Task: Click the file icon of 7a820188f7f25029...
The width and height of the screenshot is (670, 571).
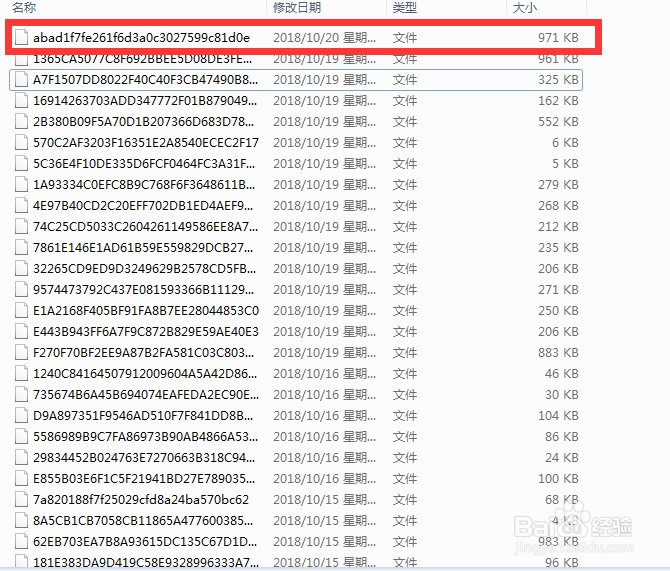Action: 21,500
